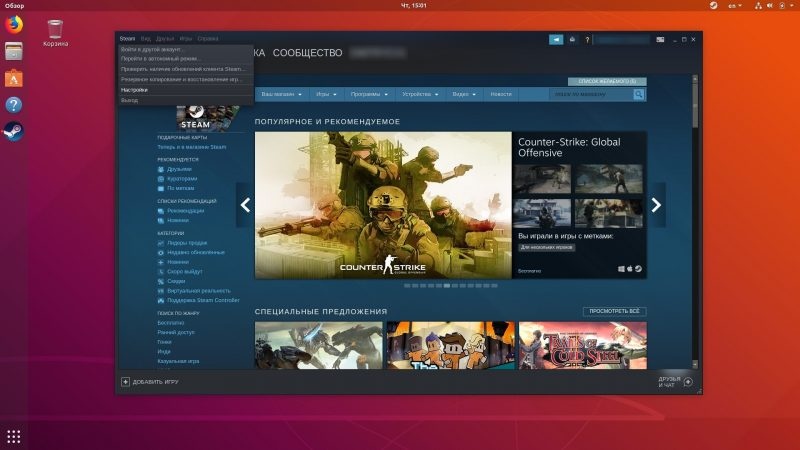Open the Виртуальная реальность category
The image size is (800, 450).
coord(194,291)
